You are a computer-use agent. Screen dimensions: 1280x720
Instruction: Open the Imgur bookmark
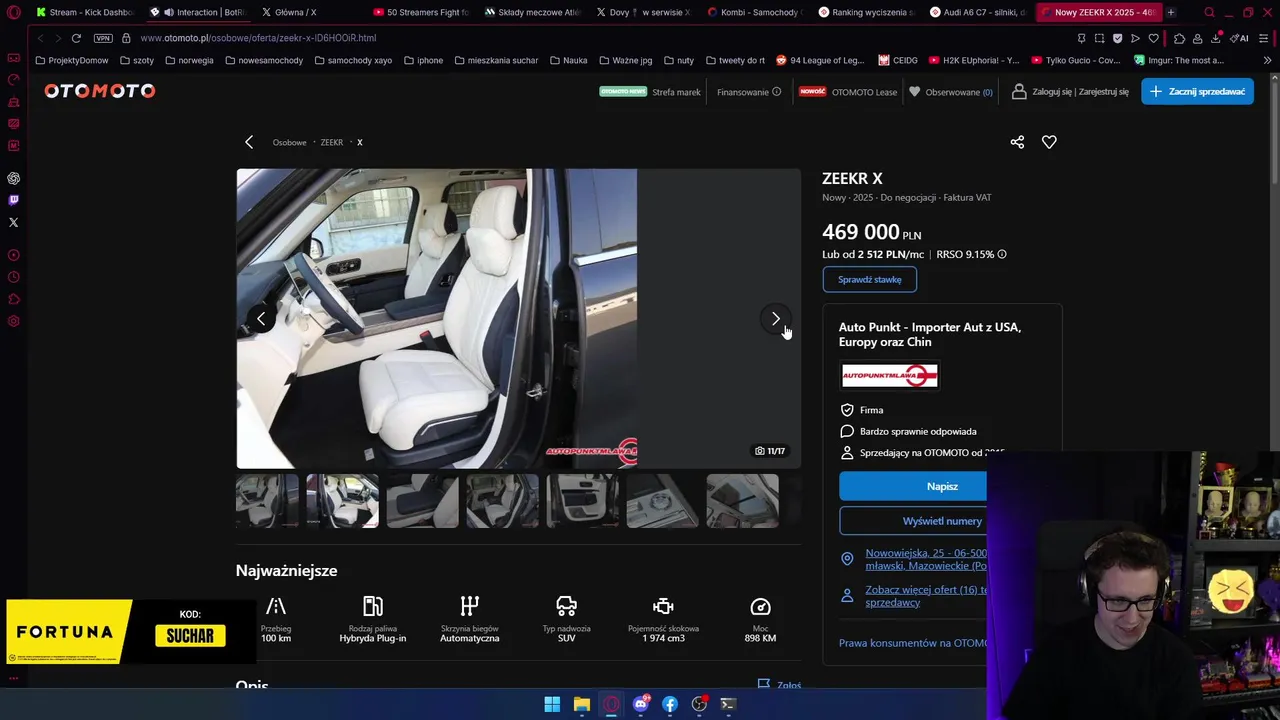coord(1179,60)
